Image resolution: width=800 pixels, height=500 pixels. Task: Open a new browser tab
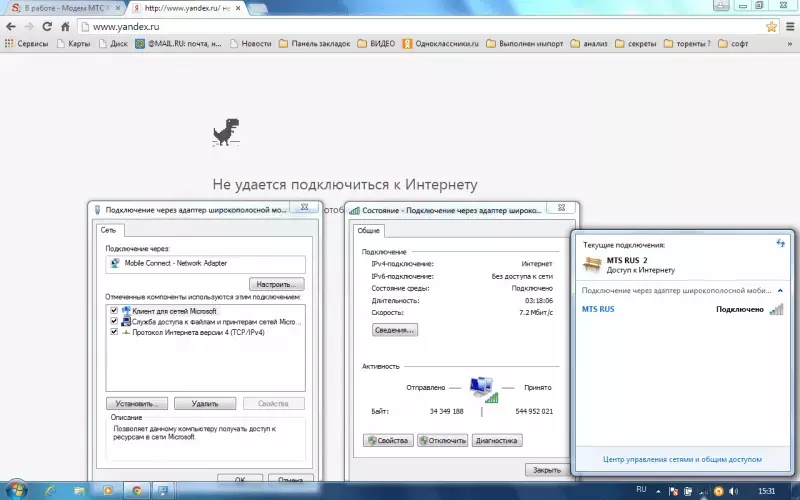257,8
